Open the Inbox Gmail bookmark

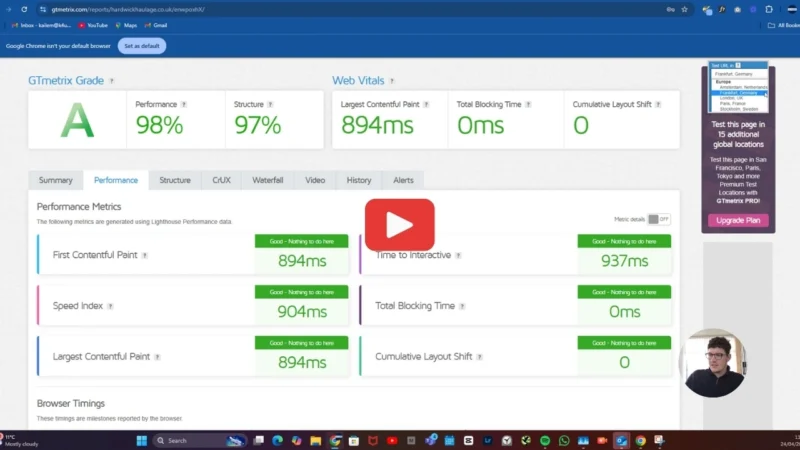coord(41,25)
